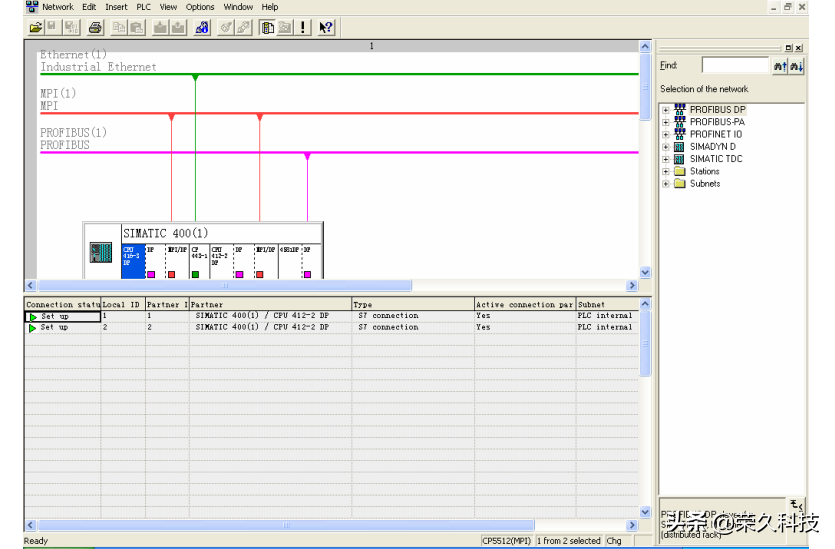Click the search upward binoculars button
Image resolution: width=835 pixels, height=549 pixels.
(x=780, y=66)
